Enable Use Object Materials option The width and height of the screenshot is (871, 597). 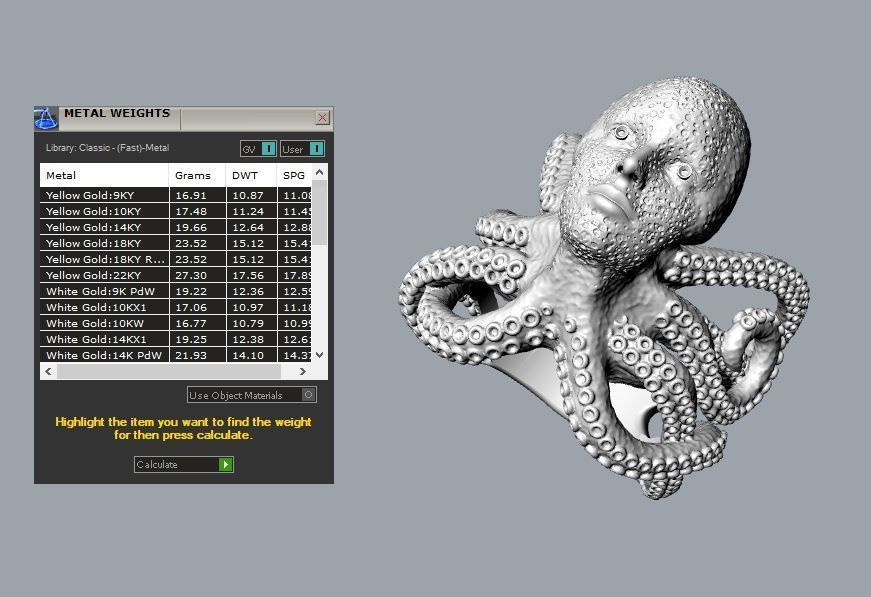point(252,395)
